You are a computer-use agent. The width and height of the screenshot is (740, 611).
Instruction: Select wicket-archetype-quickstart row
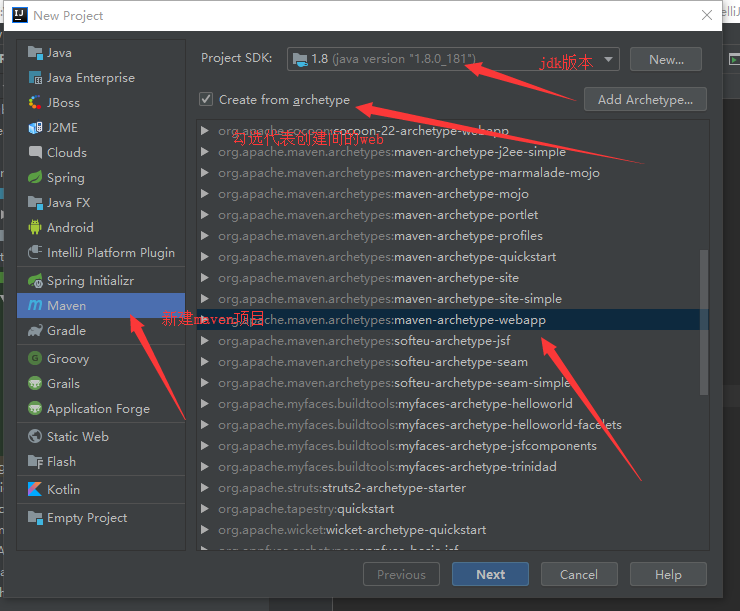pos(453,530)
